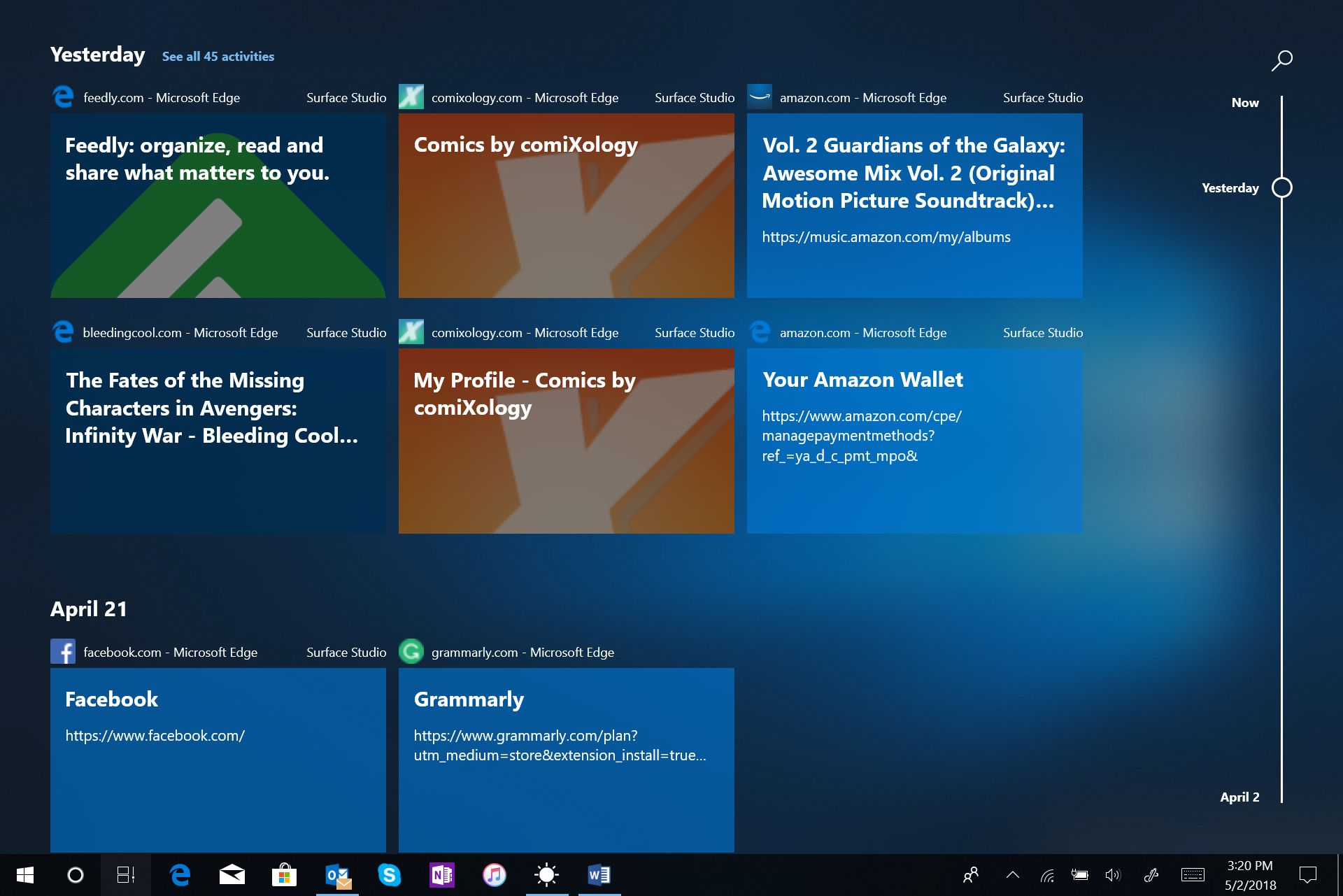
Task: Open Task View from the taskbar
Action: [126, 874]
